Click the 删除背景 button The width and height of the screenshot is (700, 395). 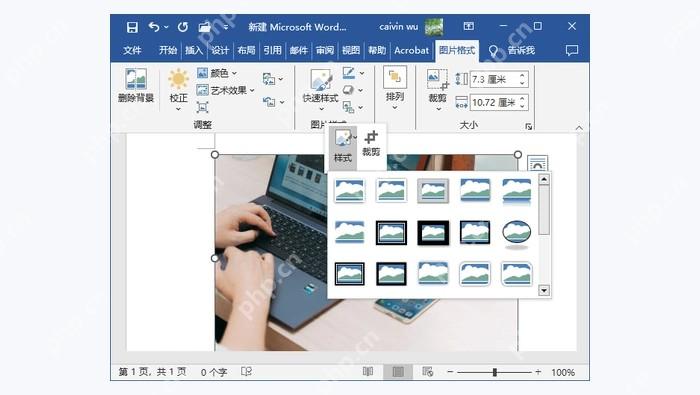tap(136, 85)
